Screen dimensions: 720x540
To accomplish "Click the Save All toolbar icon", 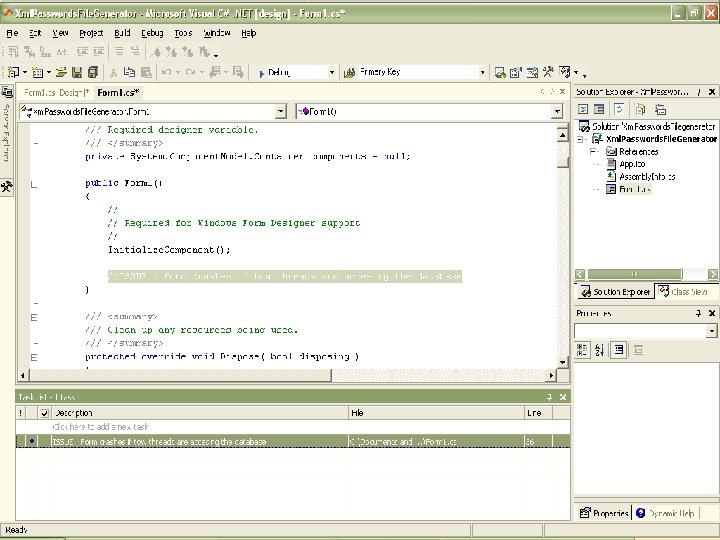I will [x=93, y=72].
